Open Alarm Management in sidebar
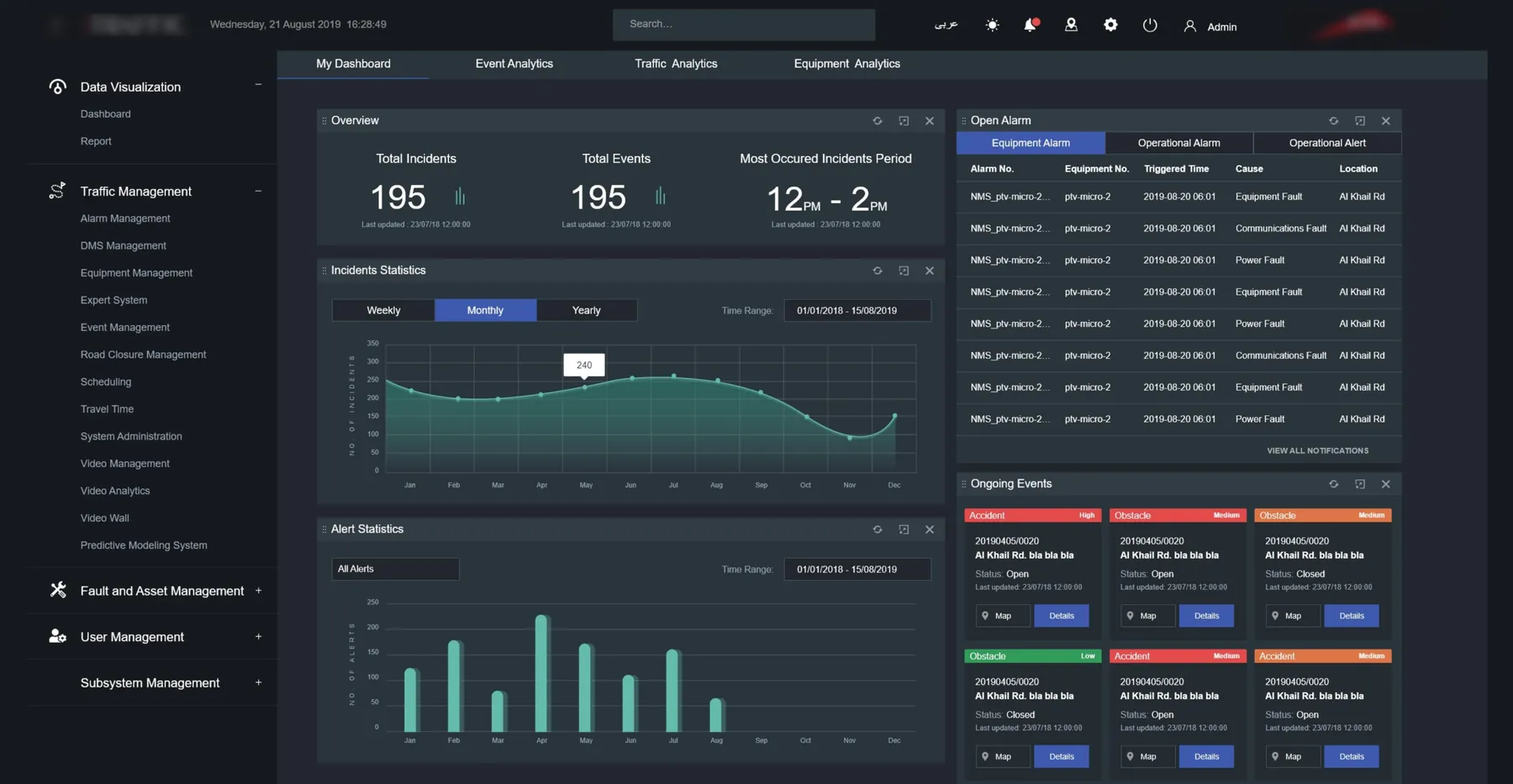The width and height of the screenshot is (1513, 784). 125,218
